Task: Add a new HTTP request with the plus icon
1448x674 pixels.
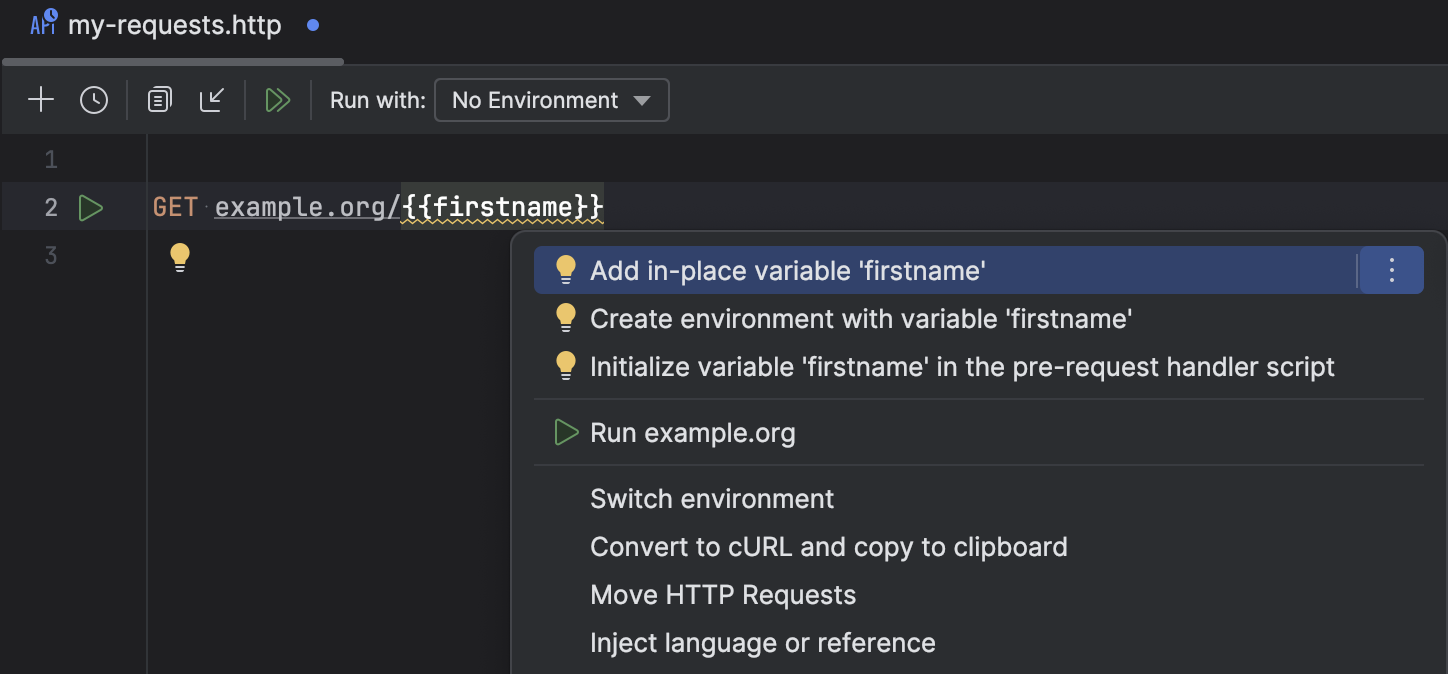Action: 40,99
